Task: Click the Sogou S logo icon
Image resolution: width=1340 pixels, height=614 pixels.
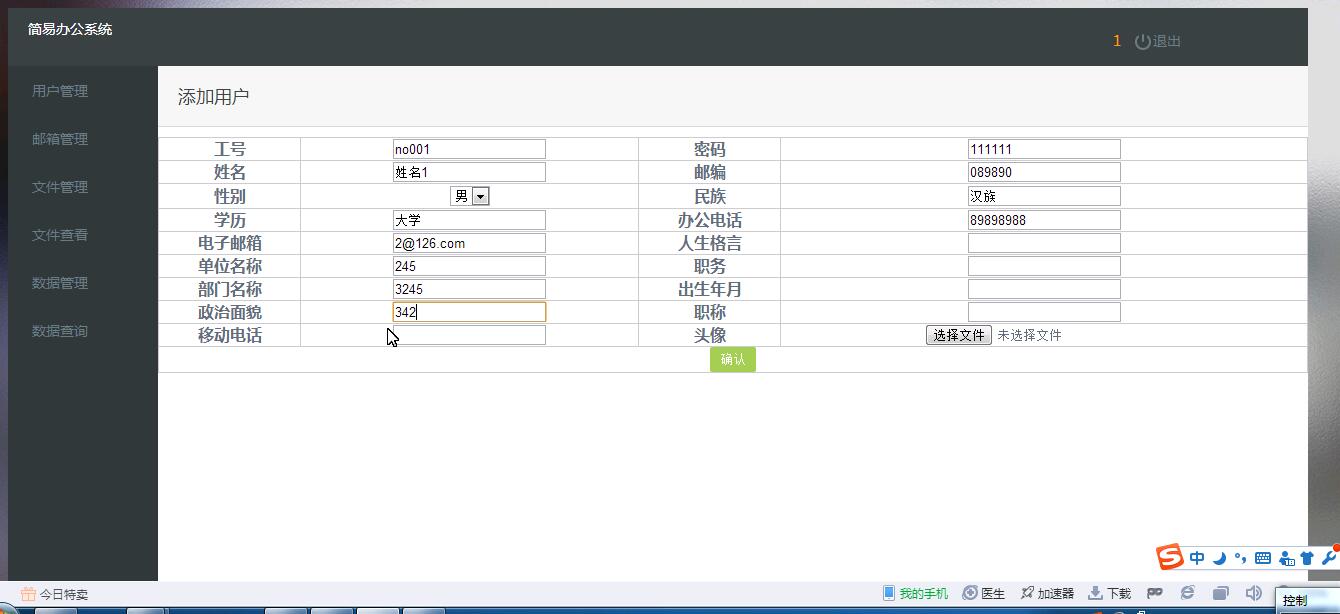Action: click(1170, 557)
